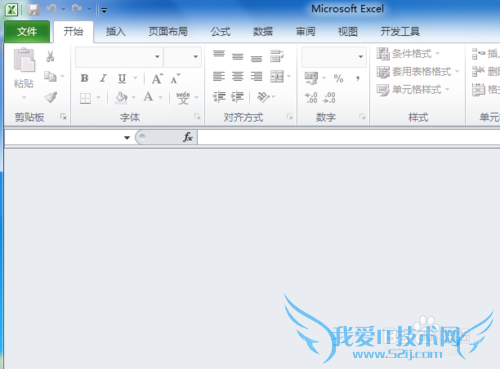Toggle Align Text Left
The height and width of the screenshot is (369, 500).
pyautogui.click(x=219, y=77)
